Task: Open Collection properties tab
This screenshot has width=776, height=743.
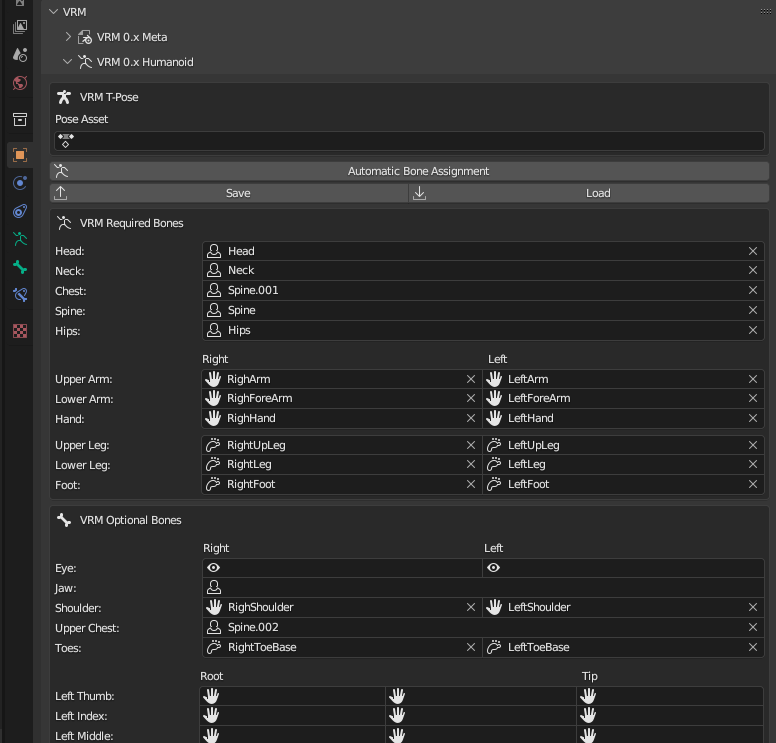Action: (20, 119)
